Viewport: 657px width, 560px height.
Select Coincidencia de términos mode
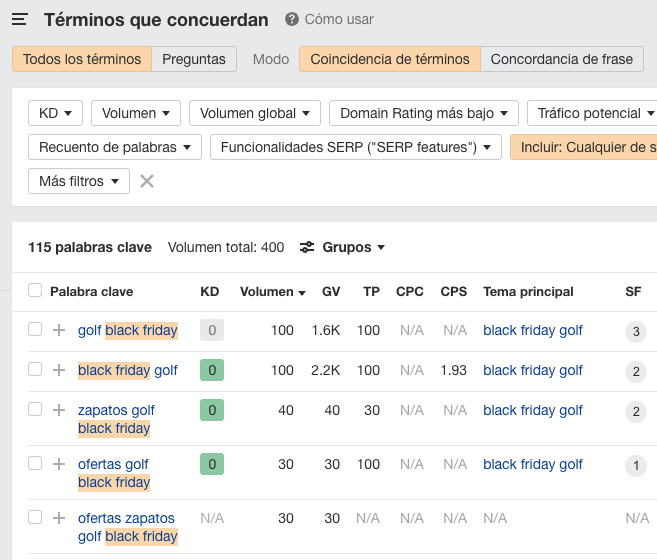point(390,59)
